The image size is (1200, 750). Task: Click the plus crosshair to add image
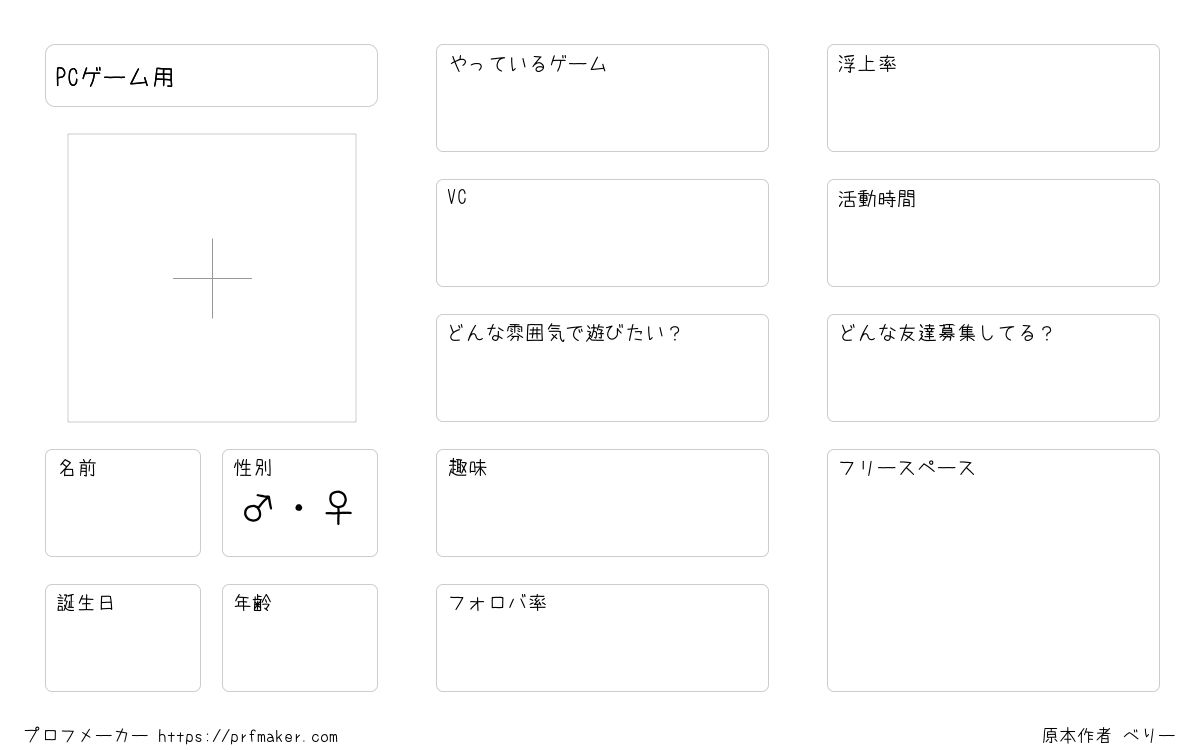coord(212,278)
